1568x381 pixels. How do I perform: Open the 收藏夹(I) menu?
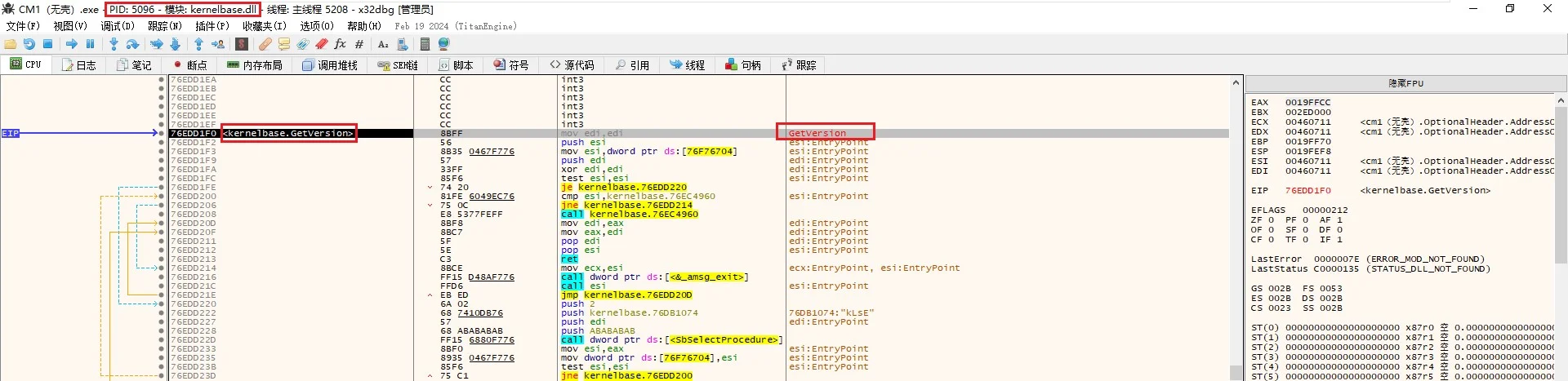(265, 26)
